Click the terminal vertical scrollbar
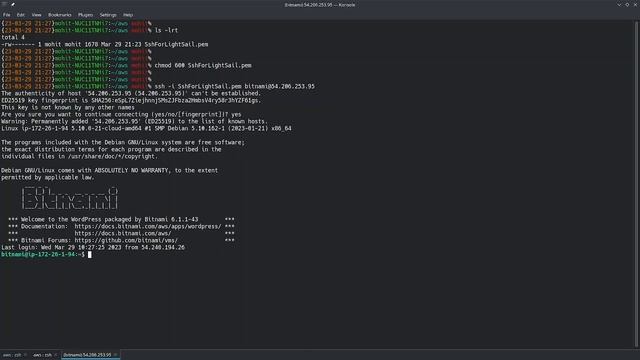 (x=637, y=184)
